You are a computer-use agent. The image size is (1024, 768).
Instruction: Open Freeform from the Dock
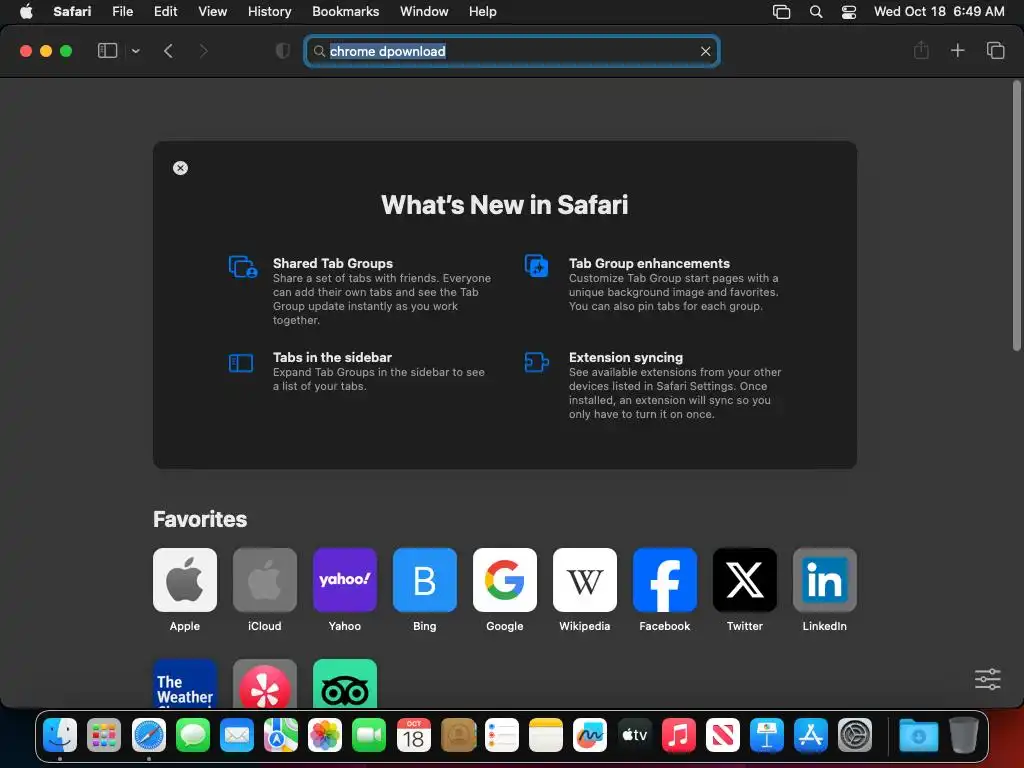pyautogui.click(x=590, y=735)
